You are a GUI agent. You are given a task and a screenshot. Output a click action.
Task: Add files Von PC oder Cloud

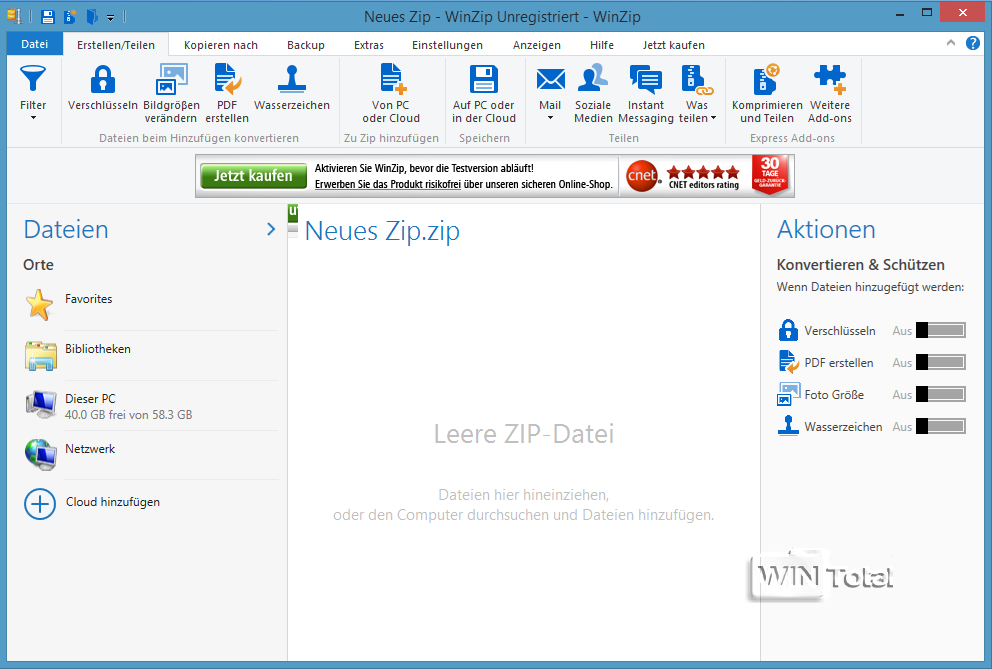tap(391, 93)
